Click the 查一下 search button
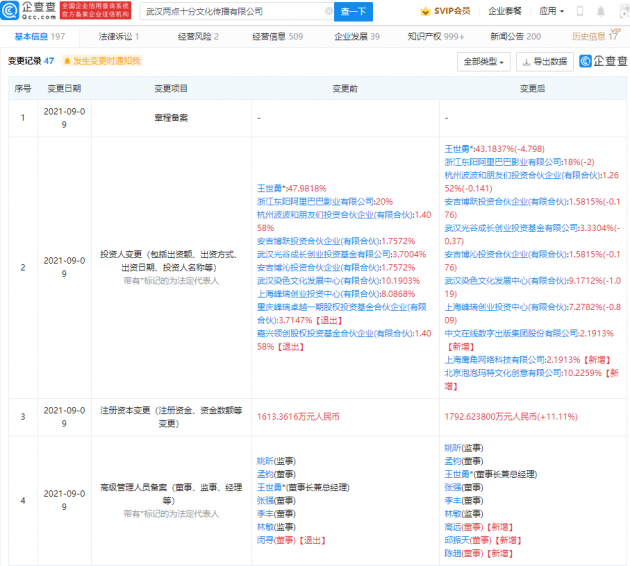This screenshot has width=630, height=566. point(354,11)
